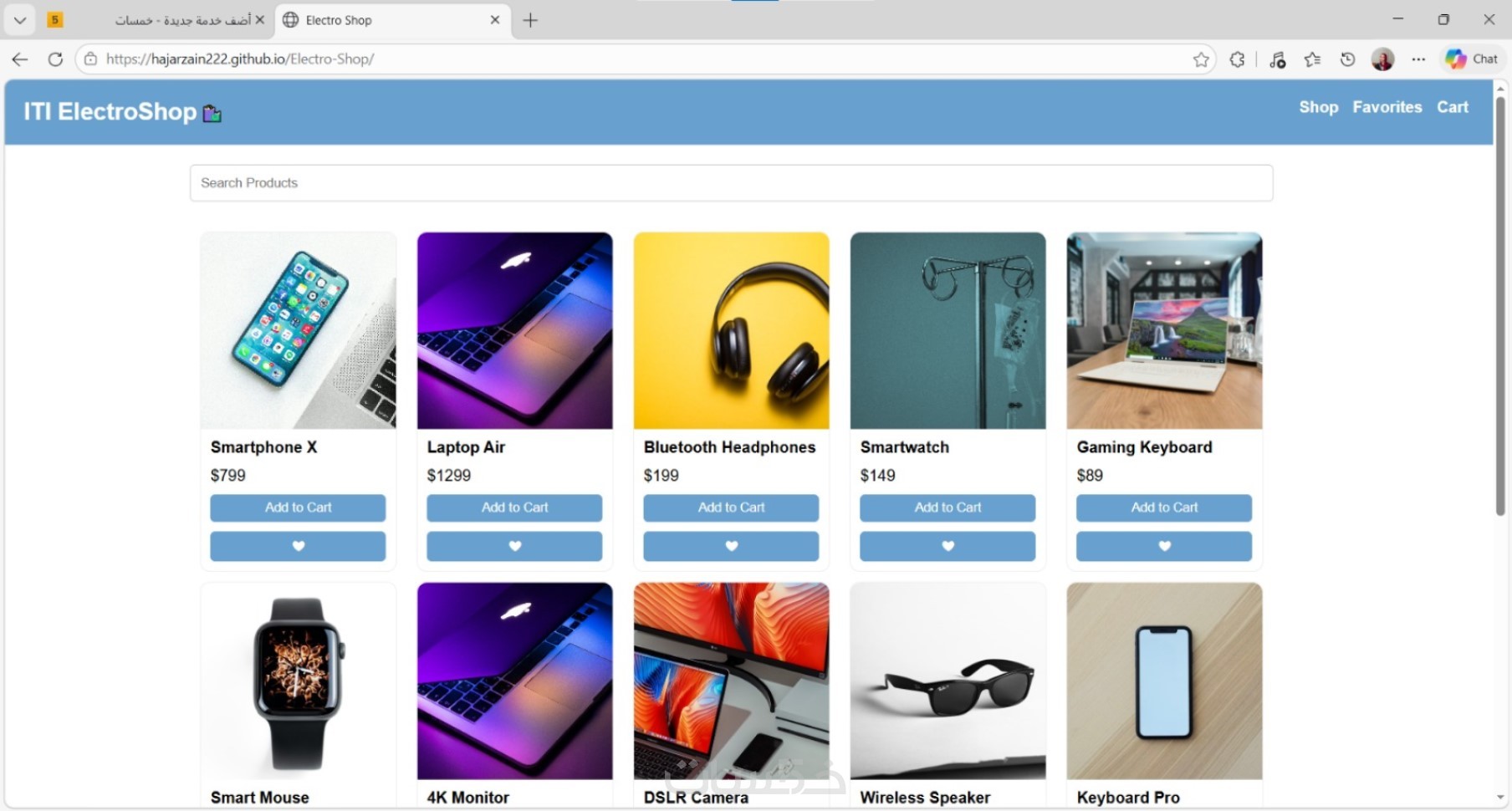The width and height of the screenshot is (1512, 811).
Task: Open the favorites list icon in toolbar
Action: [x=1312, y=59]
